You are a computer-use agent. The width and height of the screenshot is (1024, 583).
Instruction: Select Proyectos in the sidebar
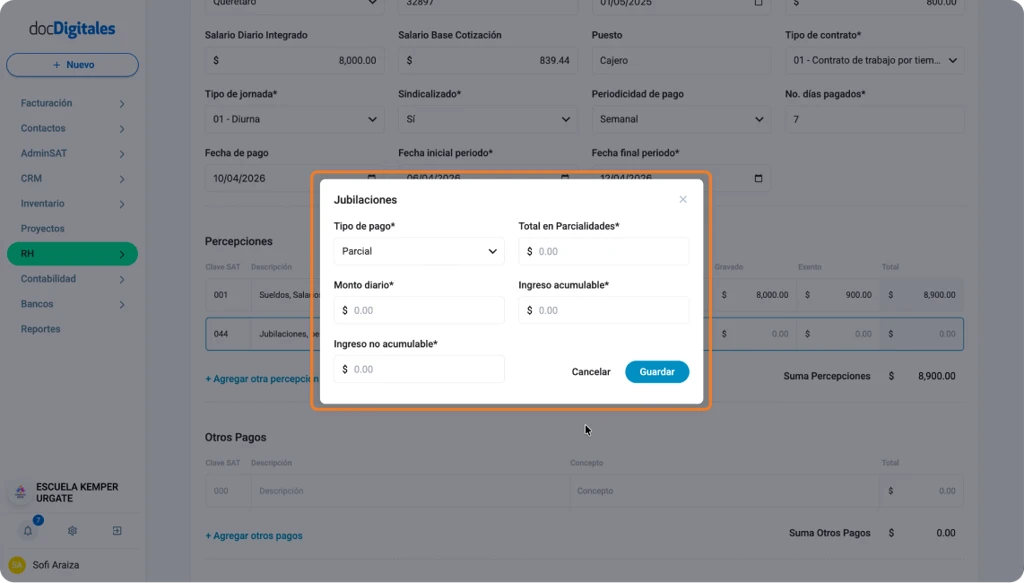point(42,228)
